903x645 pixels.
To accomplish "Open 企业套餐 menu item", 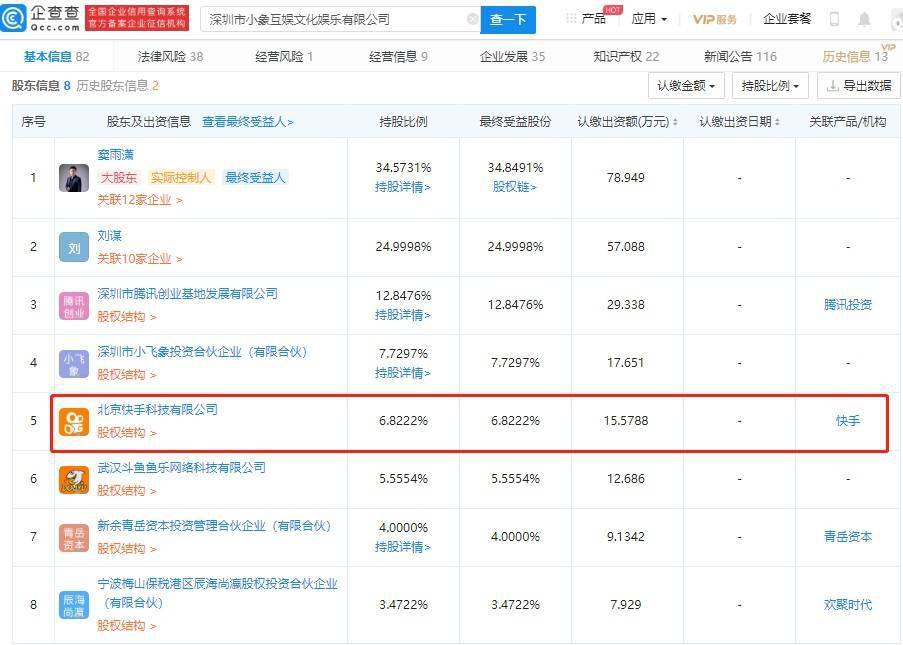I will point(787,19).
